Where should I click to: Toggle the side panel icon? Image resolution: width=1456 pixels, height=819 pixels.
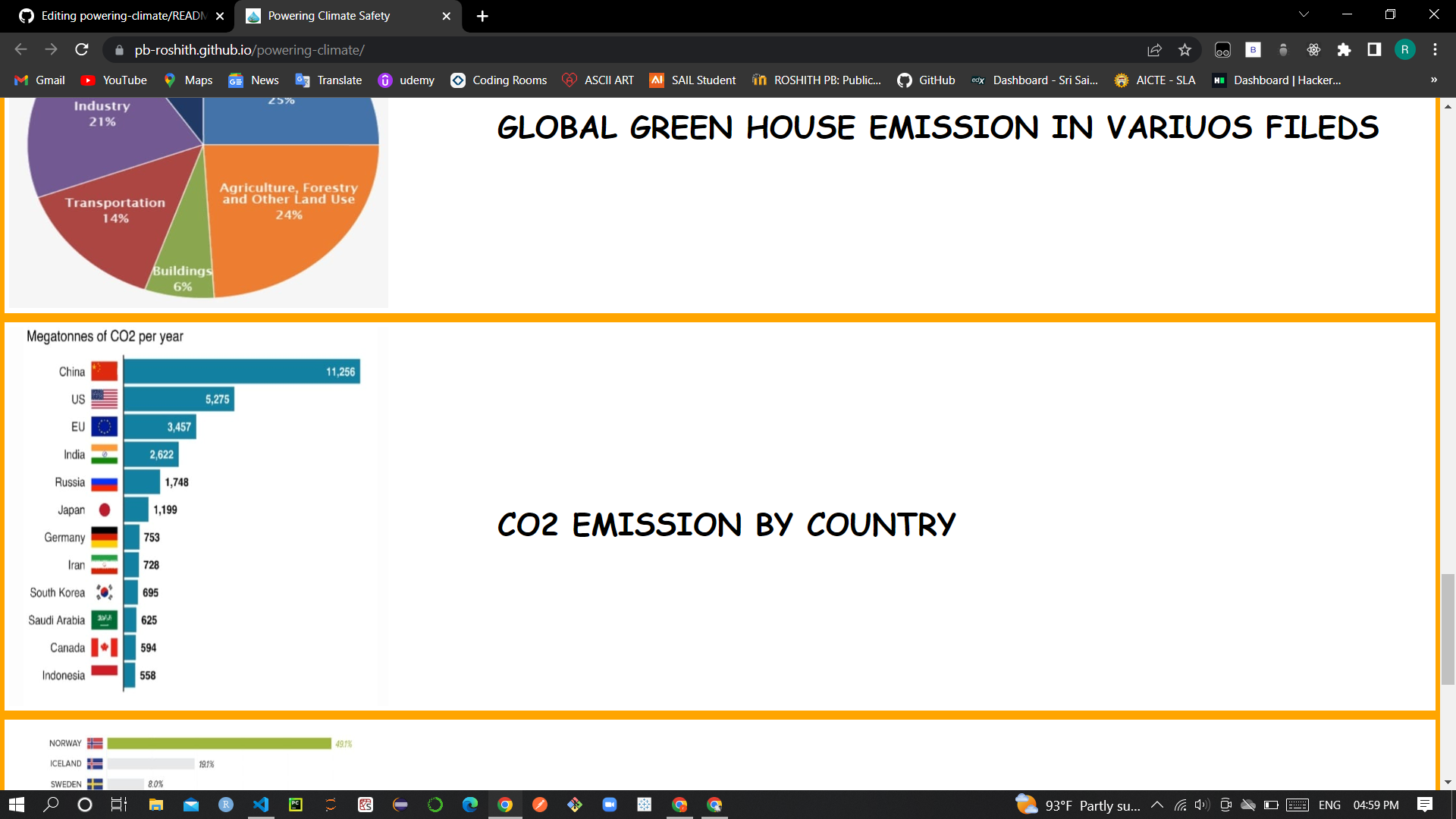tap(1373, 50)
